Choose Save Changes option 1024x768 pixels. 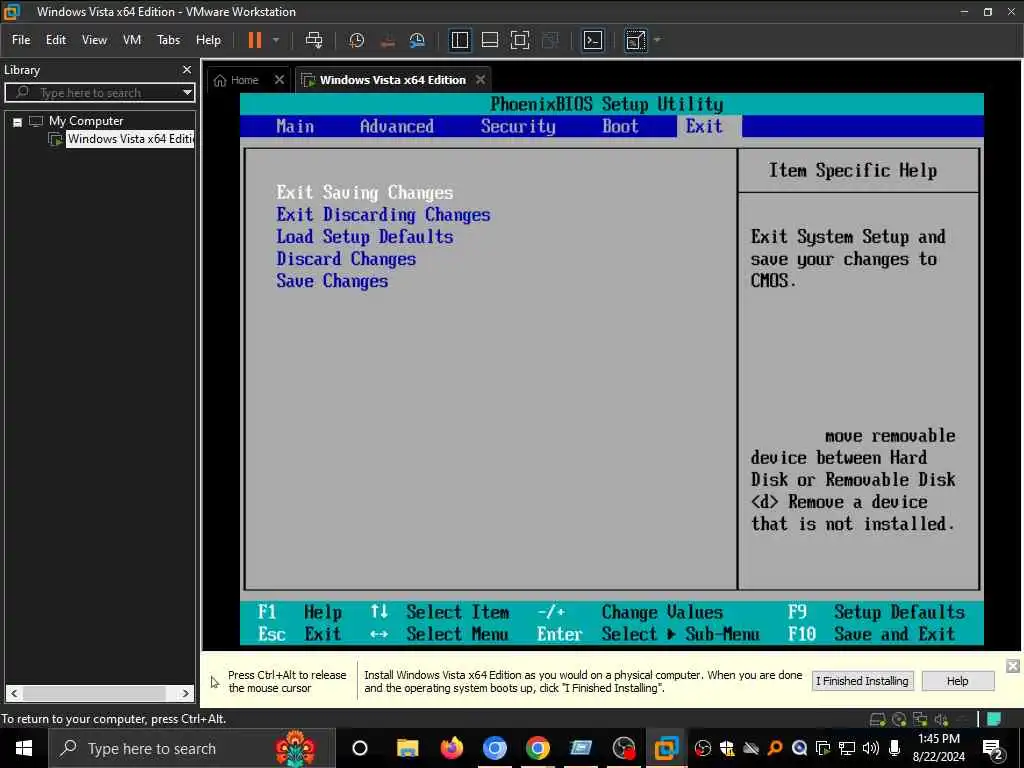coord(332,281)
